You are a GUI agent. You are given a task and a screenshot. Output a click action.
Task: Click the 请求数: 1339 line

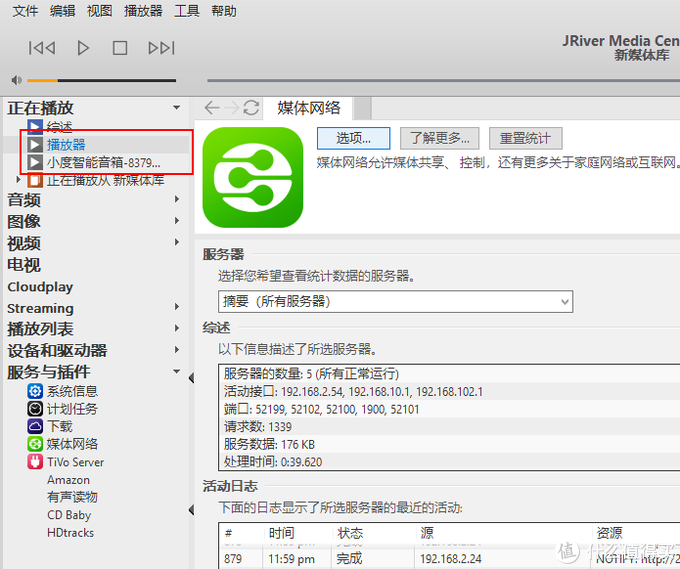point(449,427)
